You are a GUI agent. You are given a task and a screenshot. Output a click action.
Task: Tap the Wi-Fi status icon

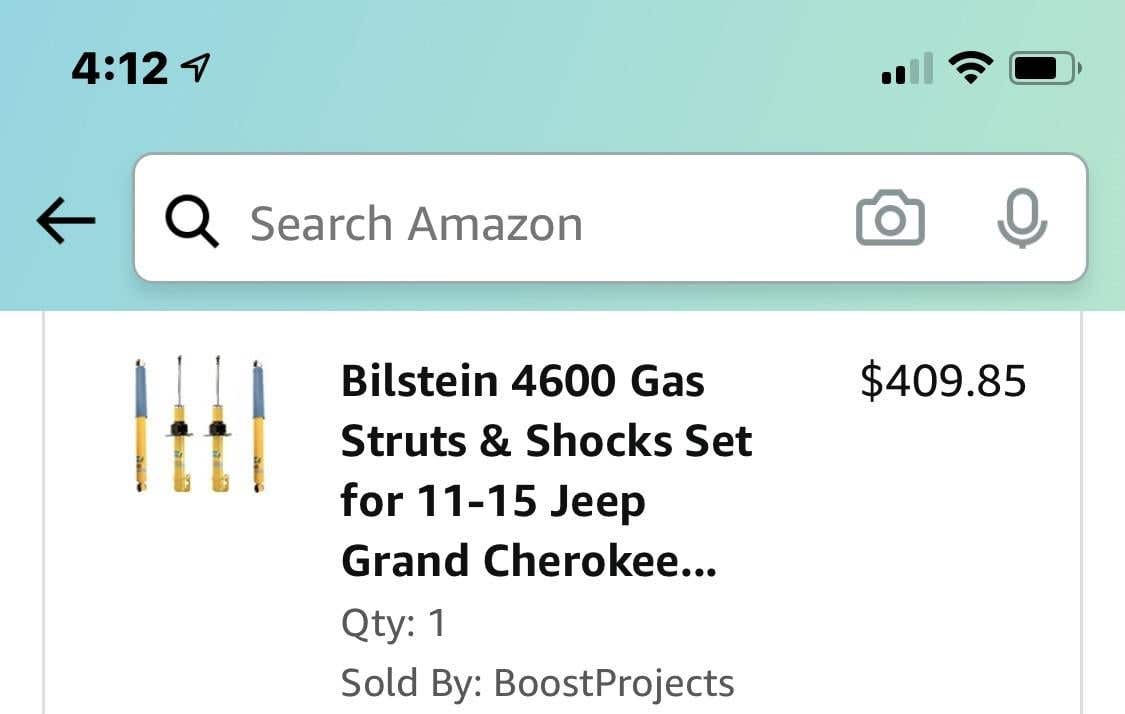click(x=970, y=68)
